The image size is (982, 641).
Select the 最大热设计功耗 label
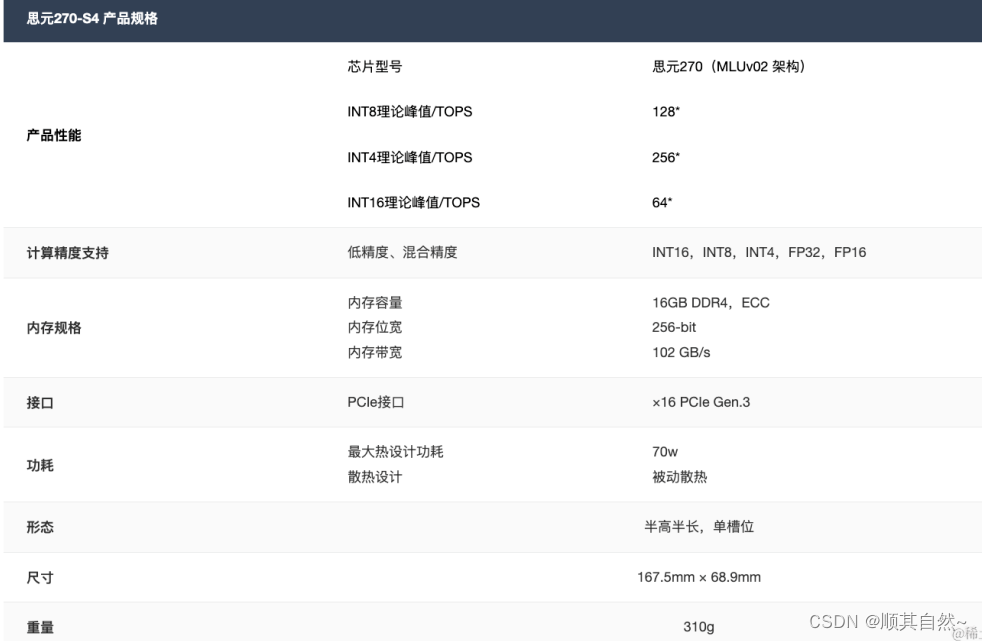click(x=395, y=451)
